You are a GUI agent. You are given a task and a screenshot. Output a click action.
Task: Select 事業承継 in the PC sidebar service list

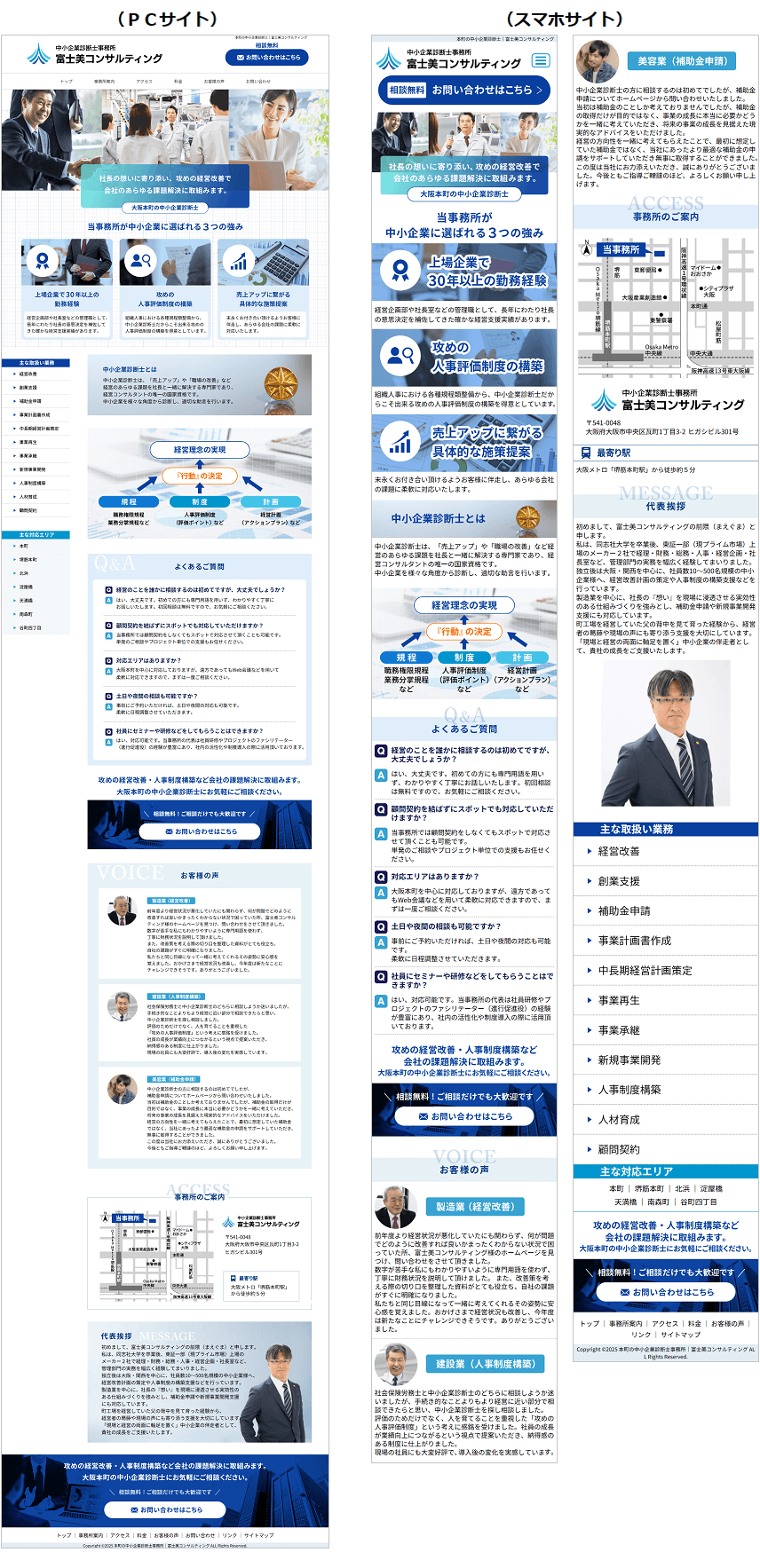[x=28, y=456]
